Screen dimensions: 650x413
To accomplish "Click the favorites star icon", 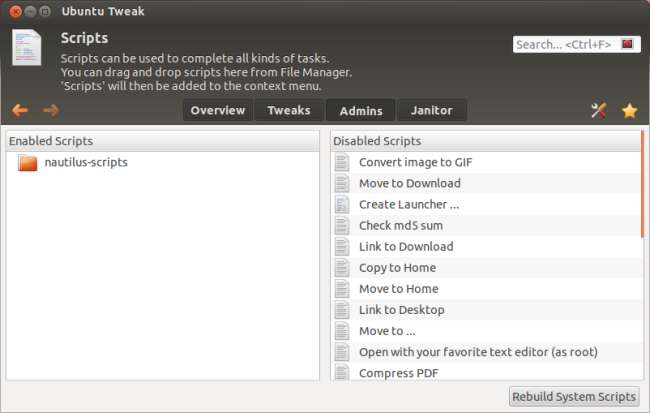I will [629, 110].
